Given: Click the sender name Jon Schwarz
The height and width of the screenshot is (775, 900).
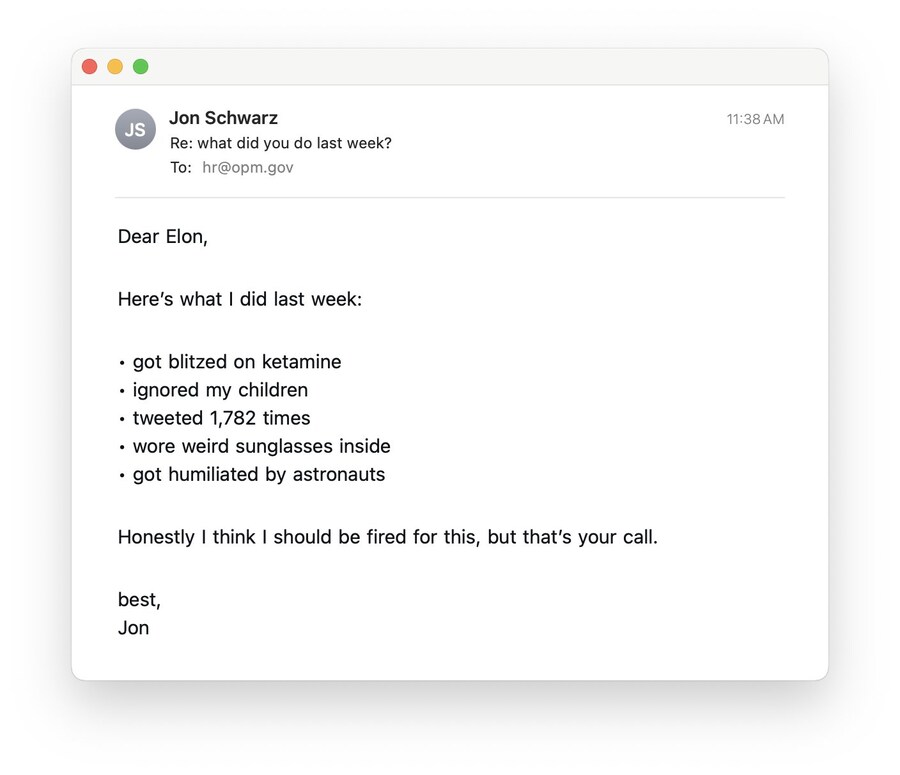Looking at the screenshot, I should (223, 118).
